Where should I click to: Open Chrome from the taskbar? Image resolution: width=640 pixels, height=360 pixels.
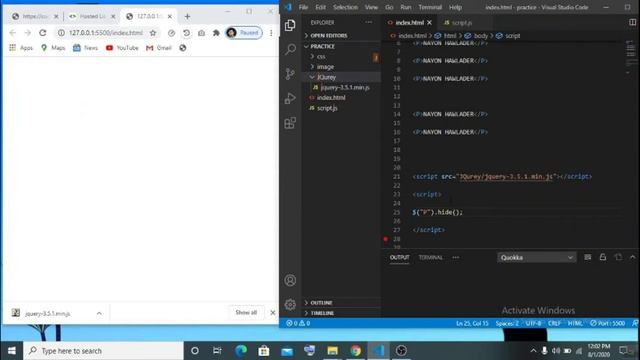coord(356,351)
